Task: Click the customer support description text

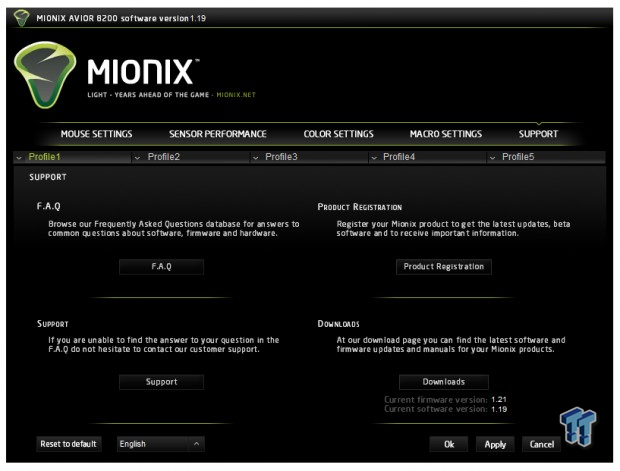Action: pos(164,344)
